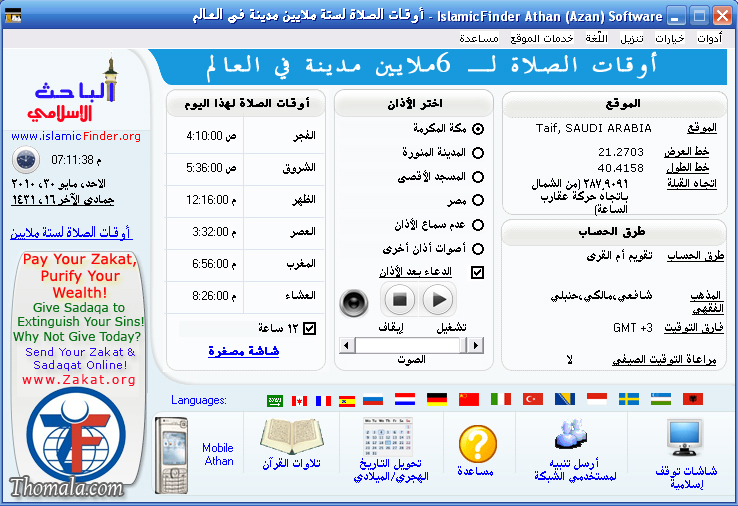738x506 pixels.
Task: Select the Uzbekistan flag language
Action: (x=661, y=399)
